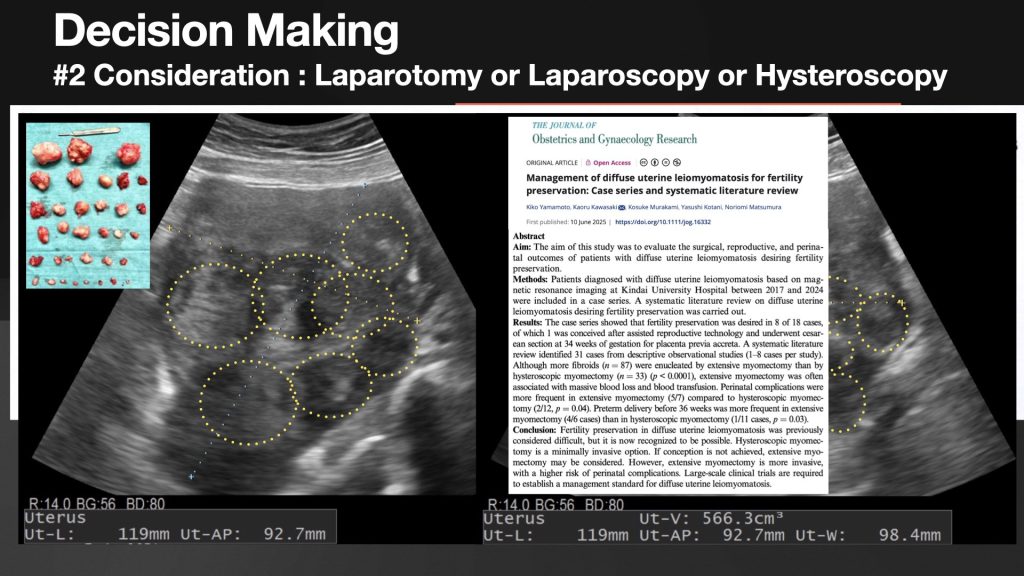Click the "Uterus" label in the right measurement box
1024x576 pixels.
coord(514,519)
